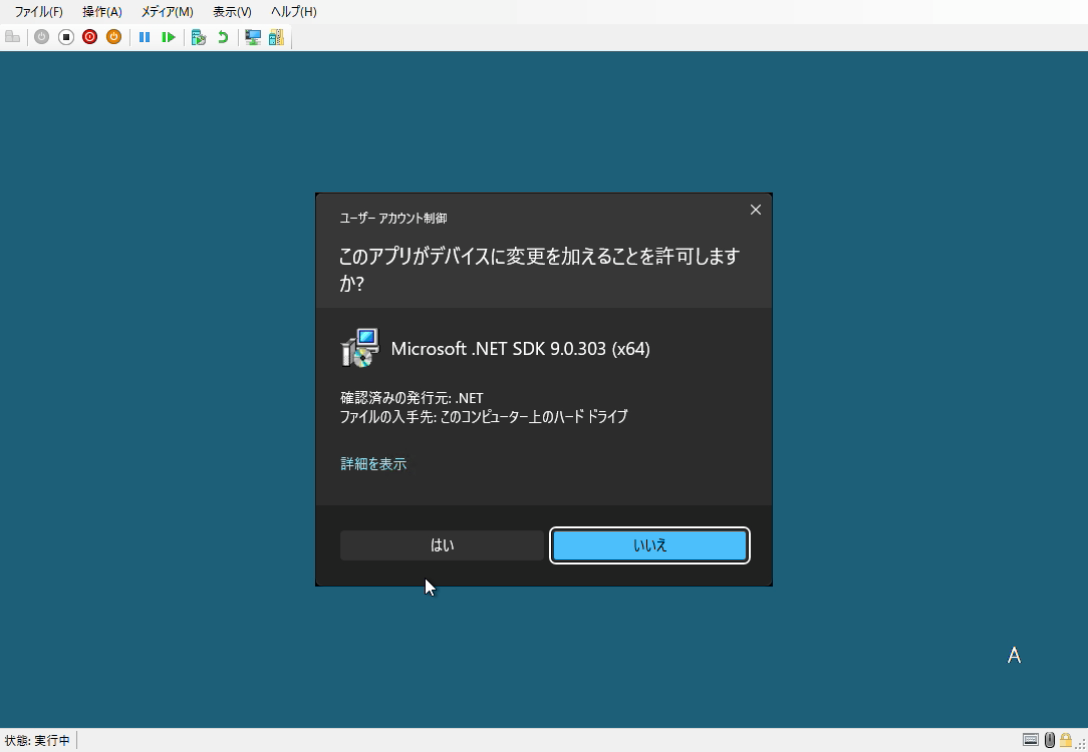Click the 'ファイルの入手先' line
The width and height of the screenshot is (1088, 752).
click(484, 416)
